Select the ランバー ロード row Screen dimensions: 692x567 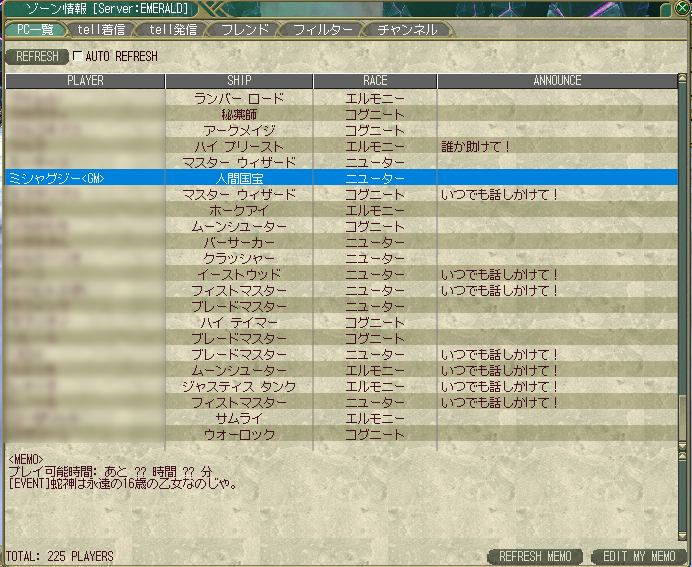tap(342, 98)
